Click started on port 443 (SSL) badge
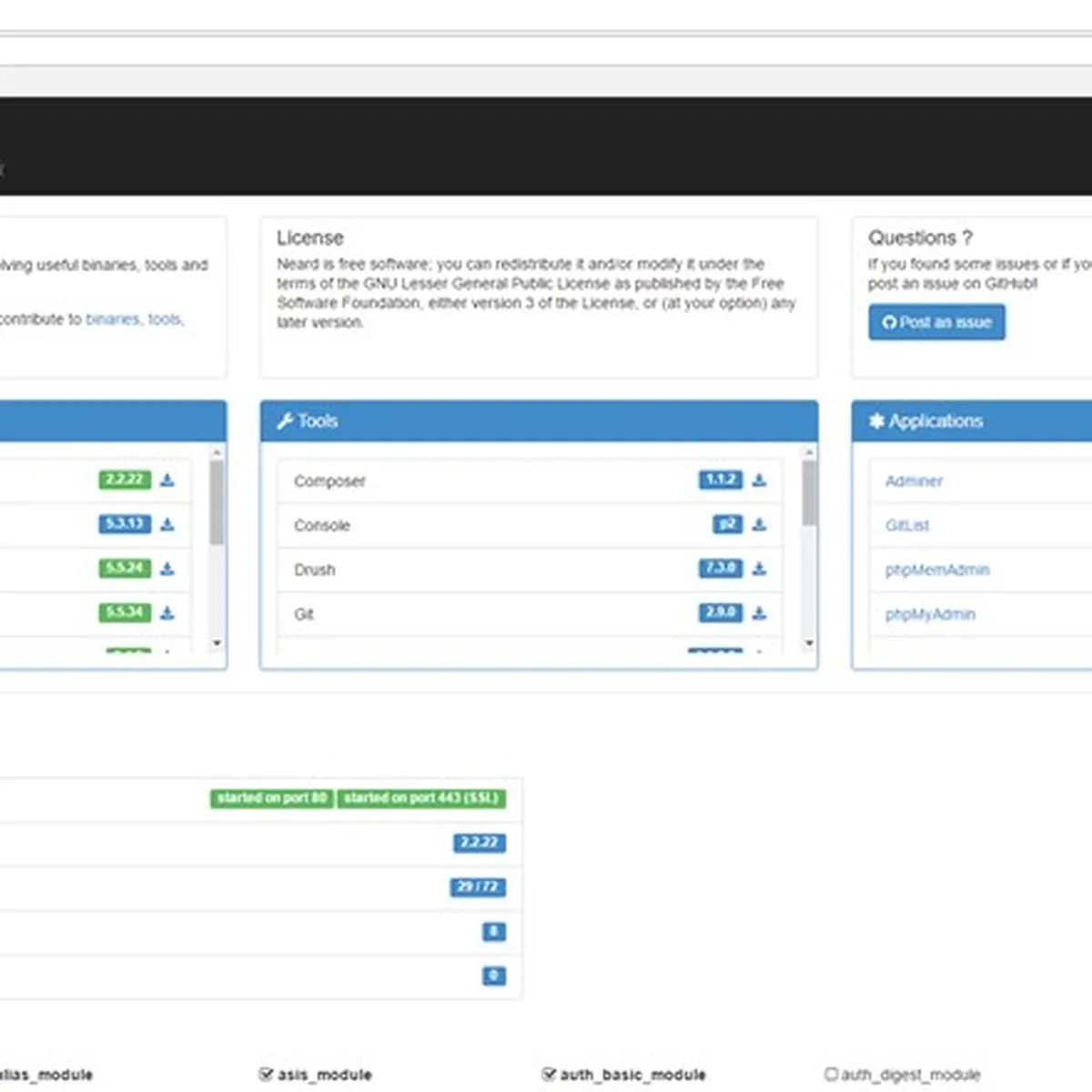Viewport: 1092px width, 1092px height. click(x=421, y=798)
